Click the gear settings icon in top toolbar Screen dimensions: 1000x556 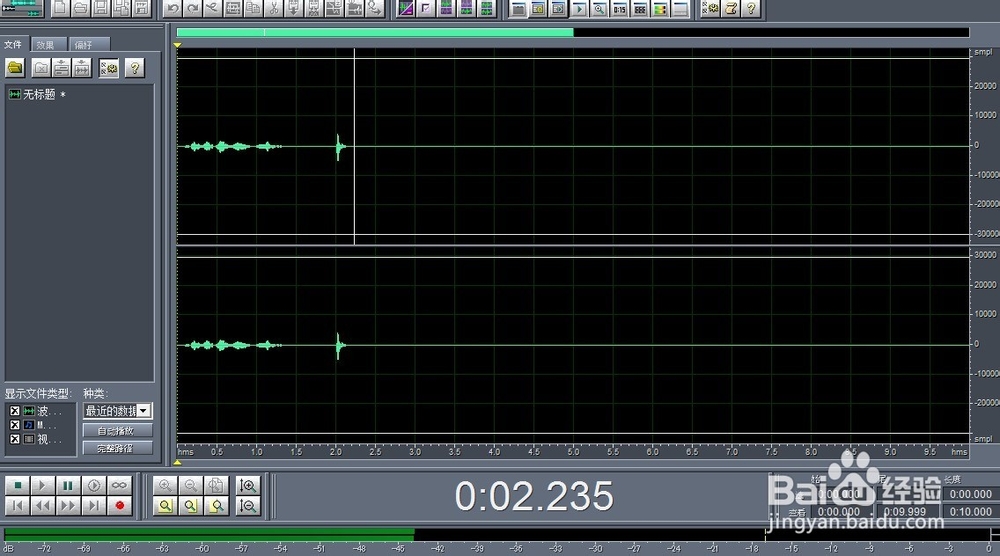coord(710,8)
